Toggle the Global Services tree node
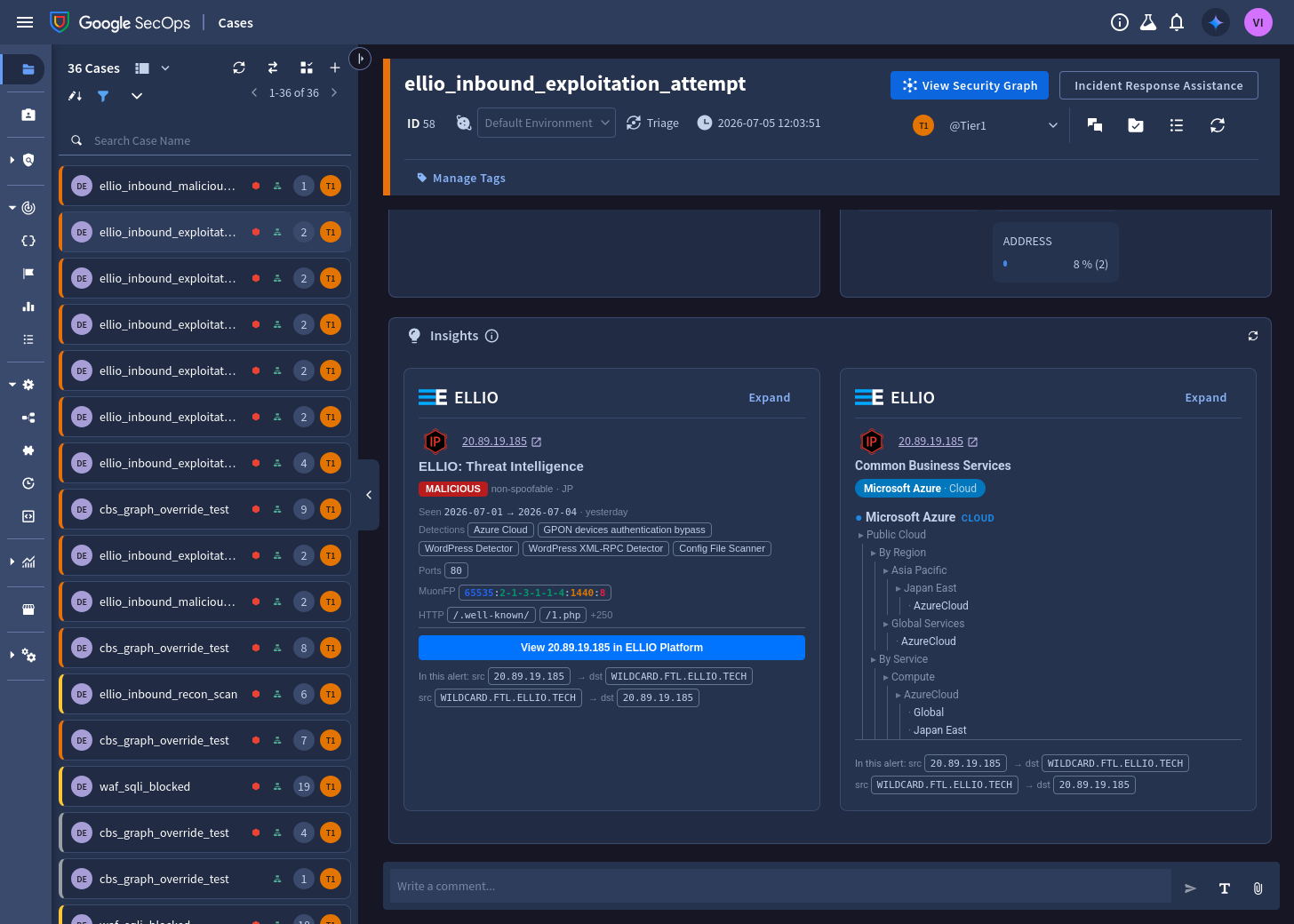The image size is (1294, 924). pyautogui.click(x=885, y=624)
